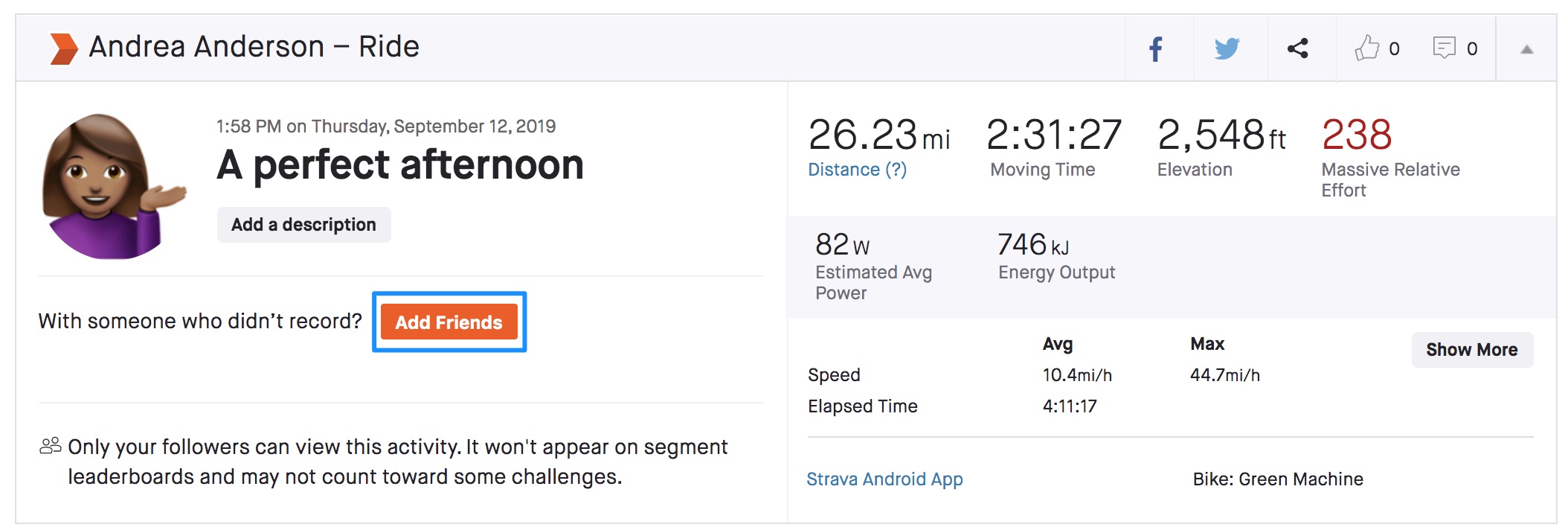
Task: Click Andrea Anderson's avatar image
Action: point(112,186)
